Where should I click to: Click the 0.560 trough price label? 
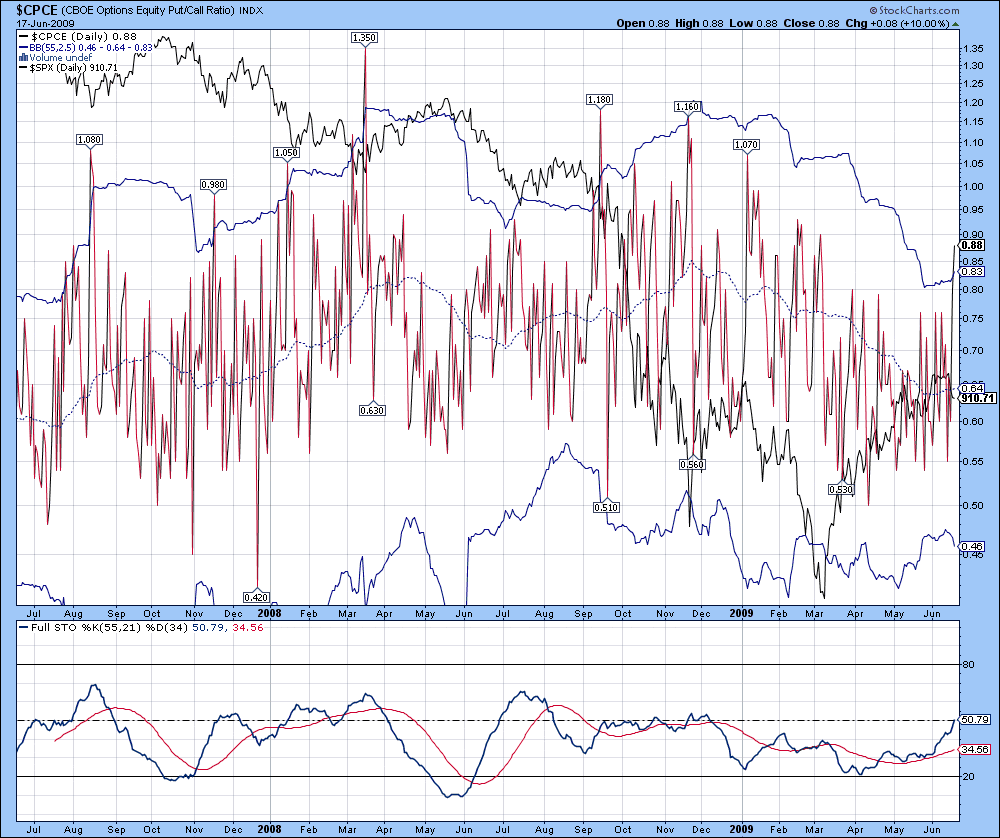[x=692, y=464]
